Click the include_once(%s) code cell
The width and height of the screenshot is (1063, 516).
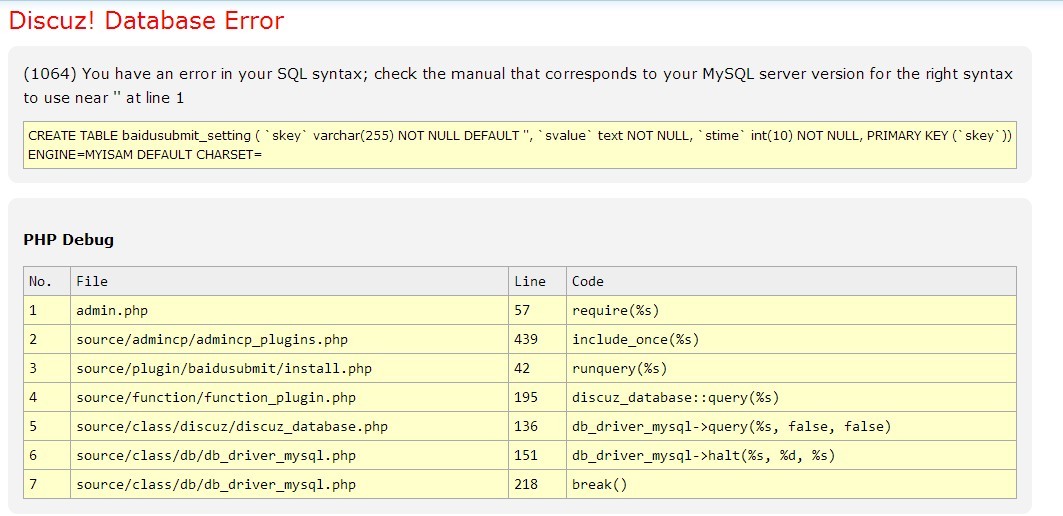(x=636, y=339)
